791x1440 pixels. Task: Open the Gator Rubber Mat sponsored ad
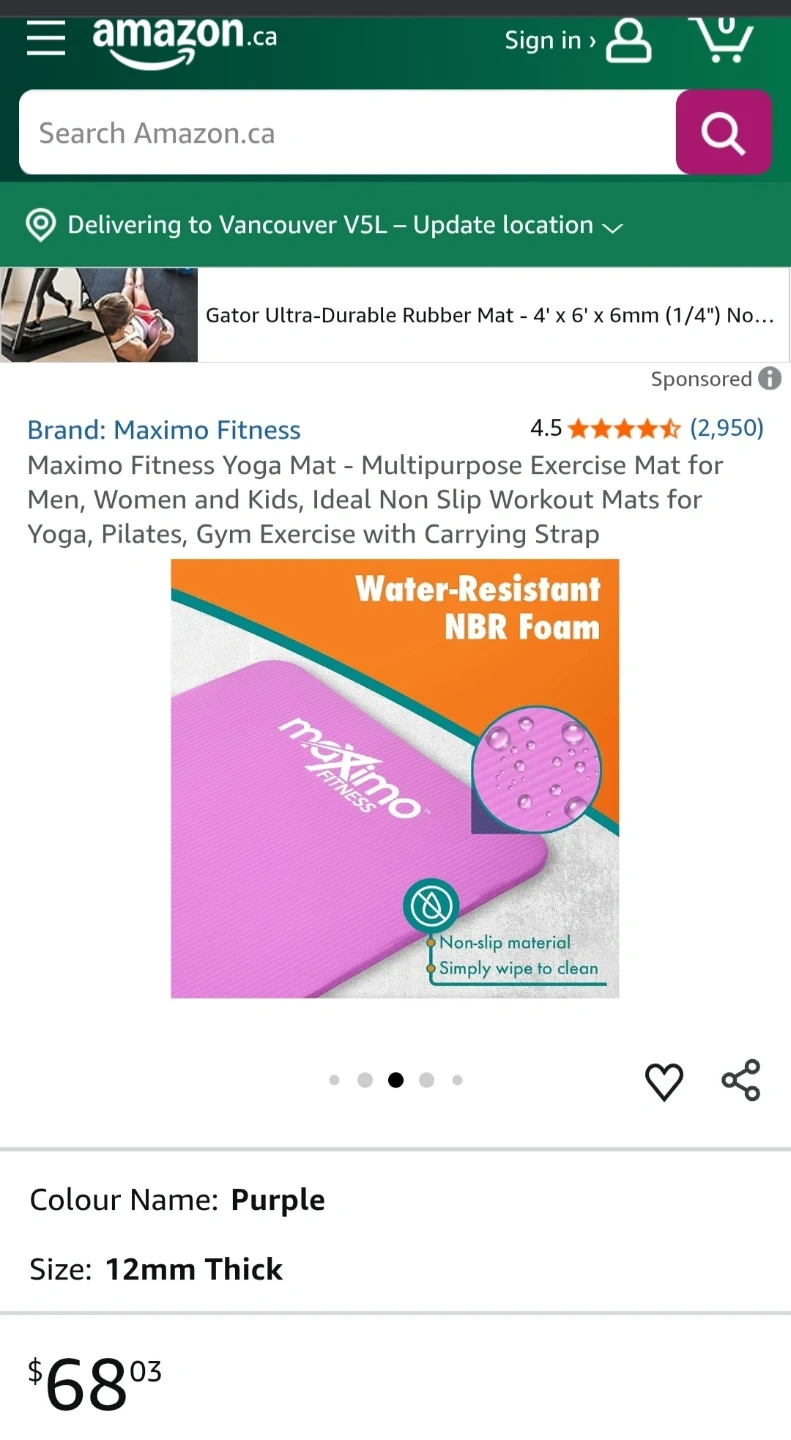(395, 315)
